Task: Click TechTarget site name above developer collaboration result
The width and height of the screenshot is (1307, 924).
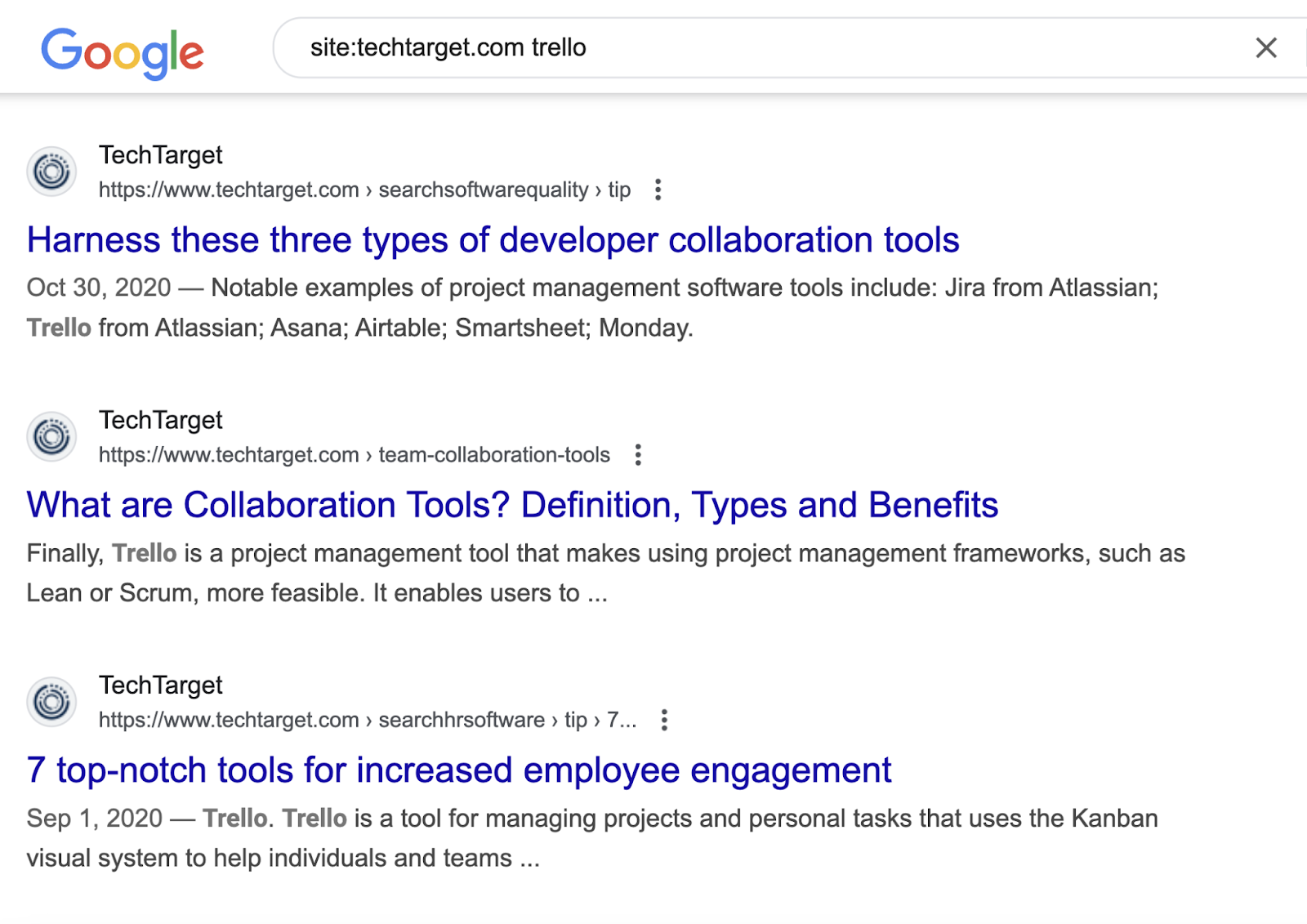Action: (x=161, y=155)
